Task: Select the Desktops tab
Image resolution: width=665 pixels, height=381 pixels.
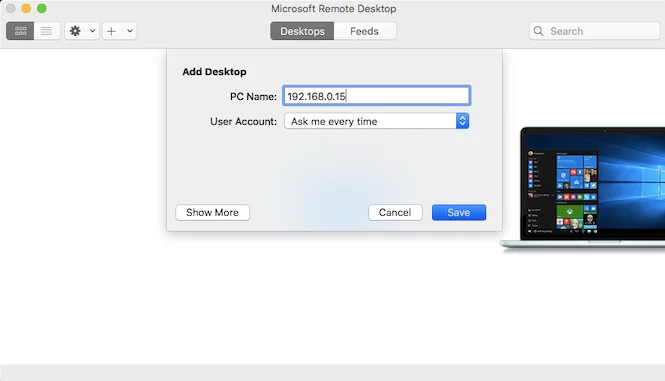Action: click(302, 31)
